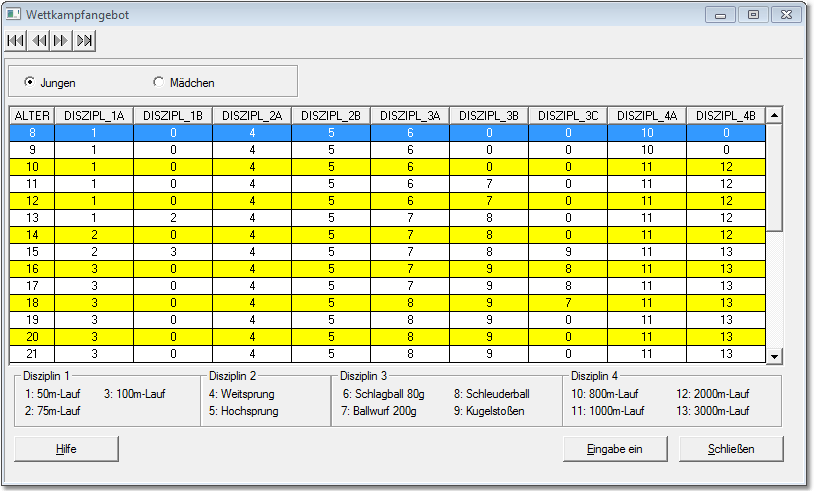Image resolution: width=814 pixels, height=493 pixels.
Task: Go to next record navigation icon
Action: coord(62,40)
